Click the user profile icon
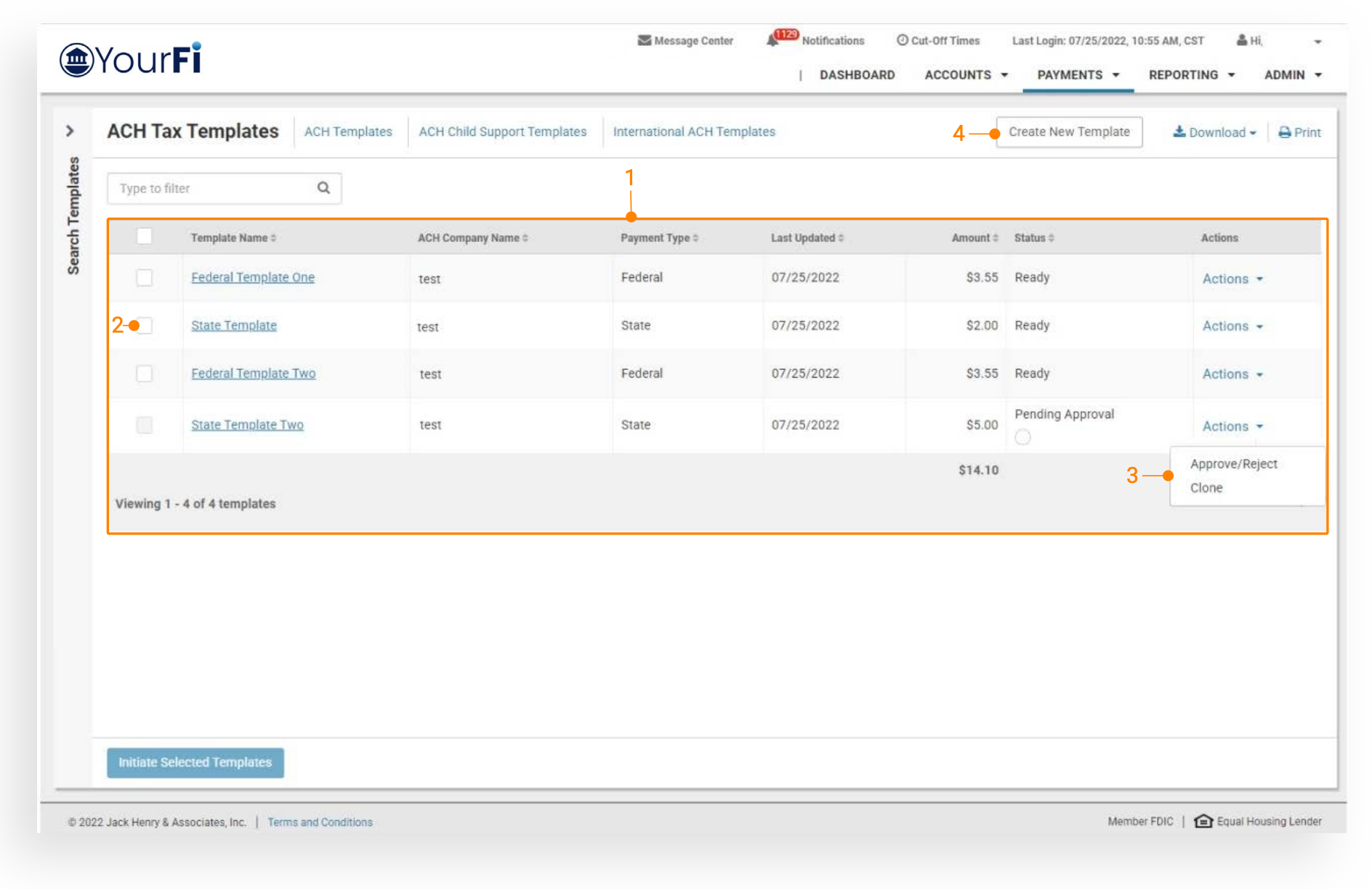The width and height of the screenshot is (1372, 889). [x=1242, y=41]
